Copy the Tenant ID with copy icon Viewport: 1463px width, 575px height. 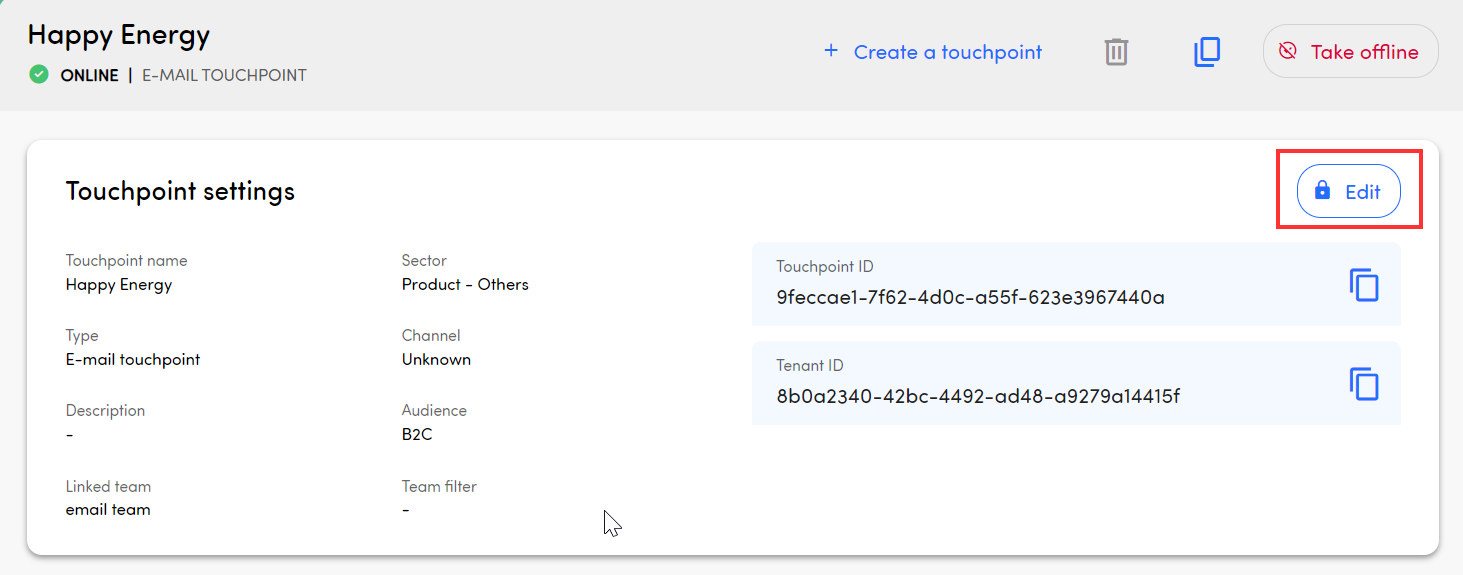[1364, 384]
